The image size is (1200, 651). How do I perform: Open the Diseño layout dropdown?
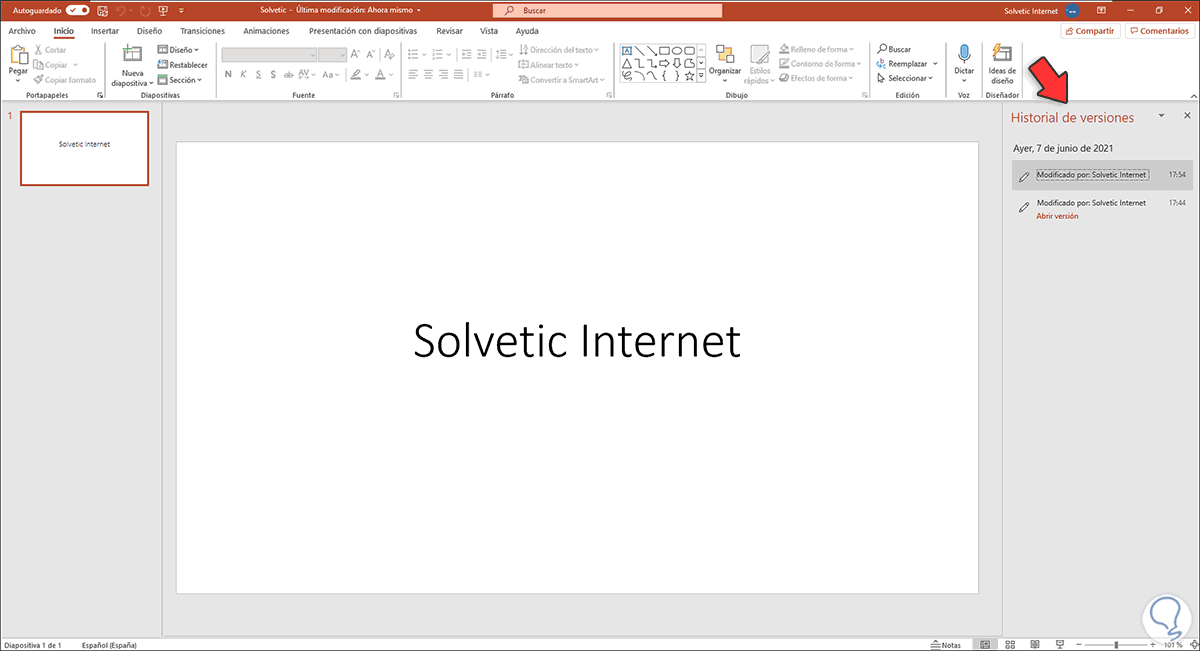pyautogui.click(x=178, y=49)
